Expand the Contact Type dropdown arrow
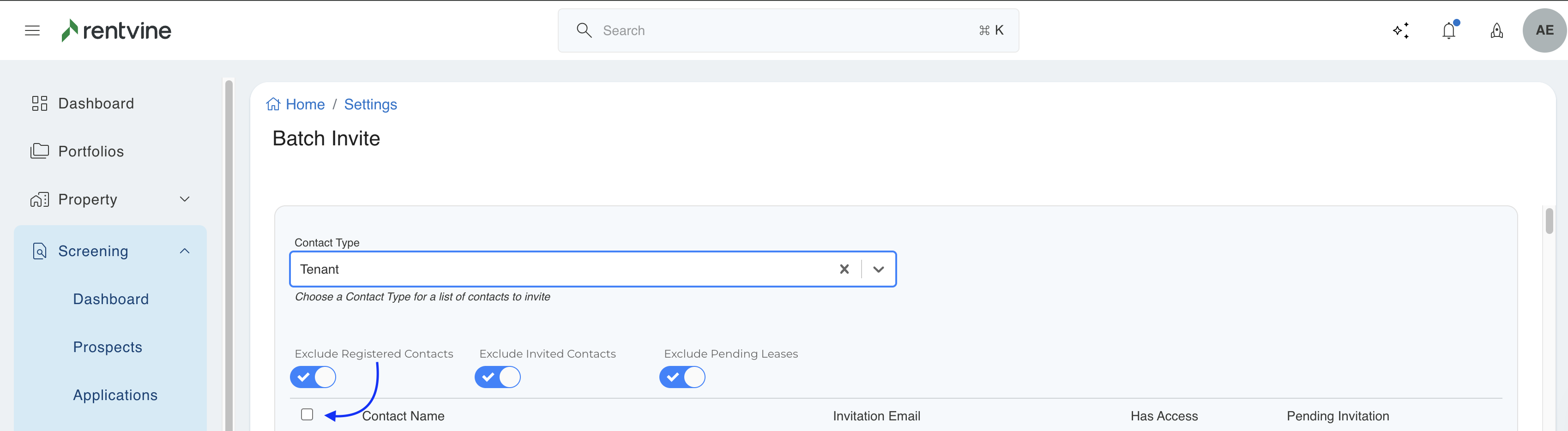1568x431 pixels. tap(878, 269)
